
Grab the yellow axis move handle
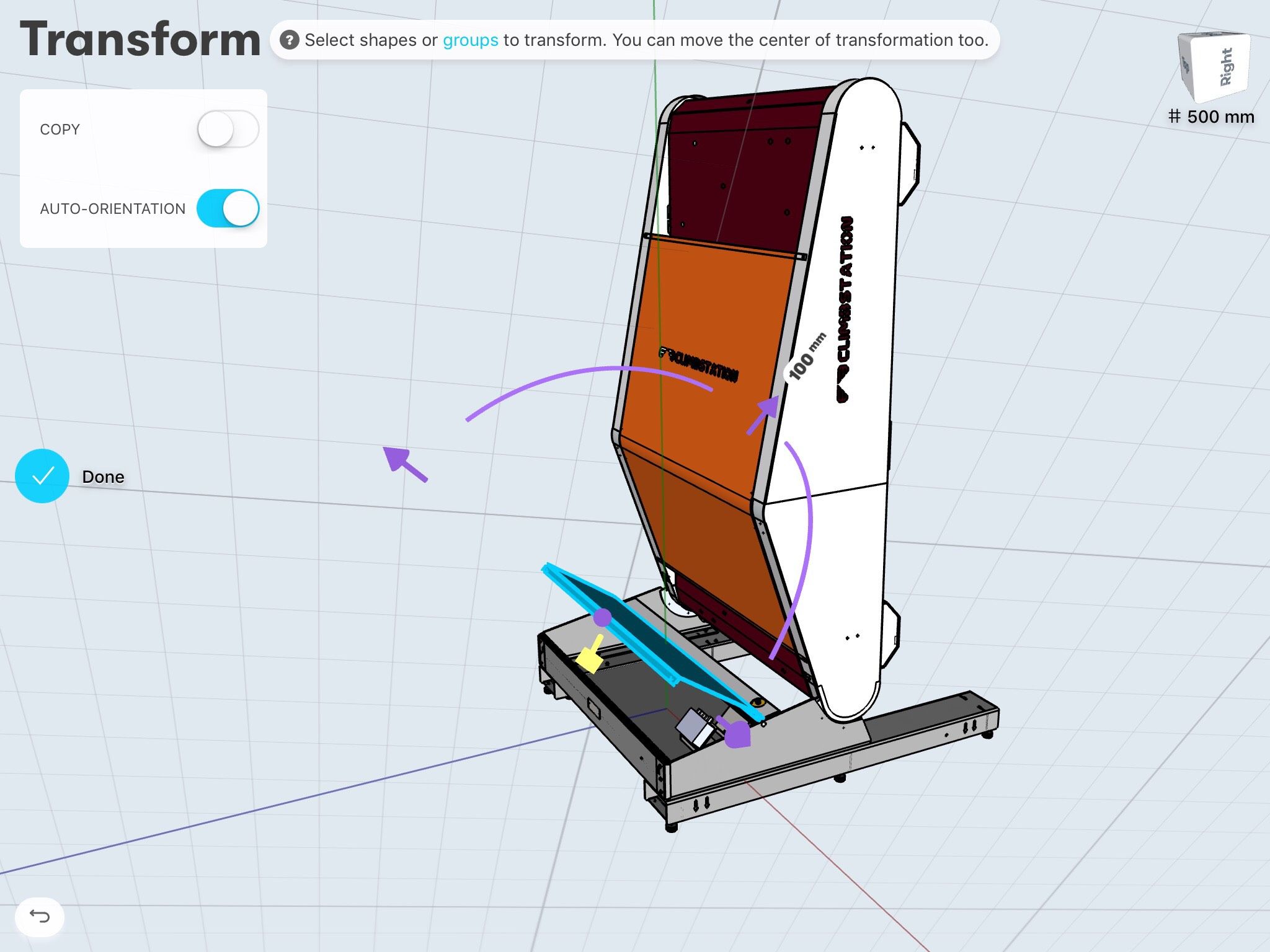click(591, 654)
